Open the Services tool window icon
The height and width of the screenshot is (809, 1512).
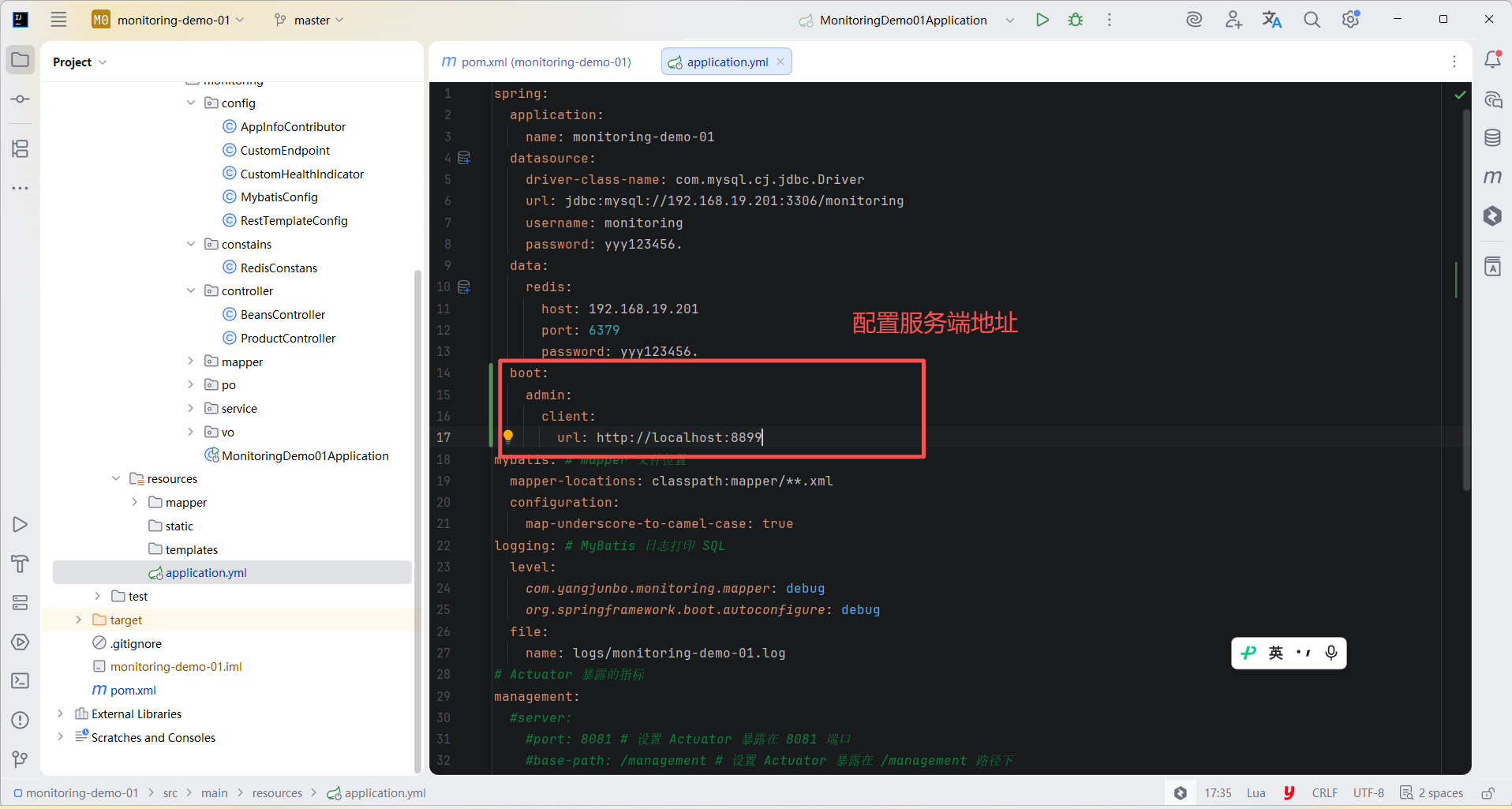[21, 603]
